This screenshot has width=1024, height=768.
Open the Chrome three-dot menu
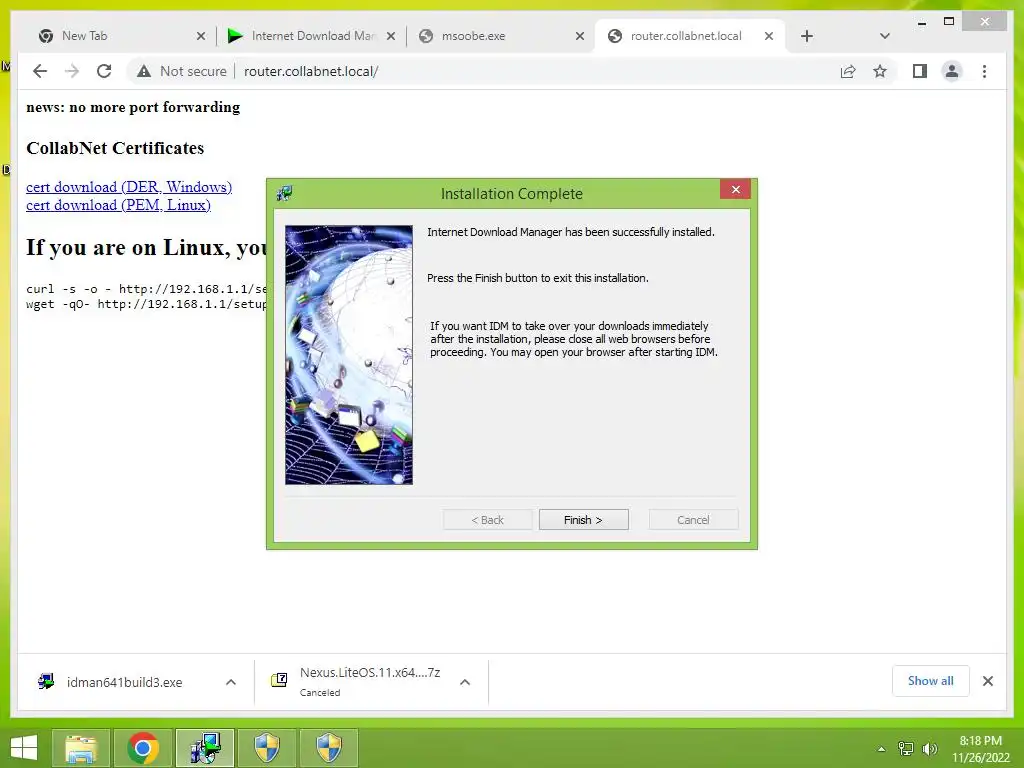984,71
